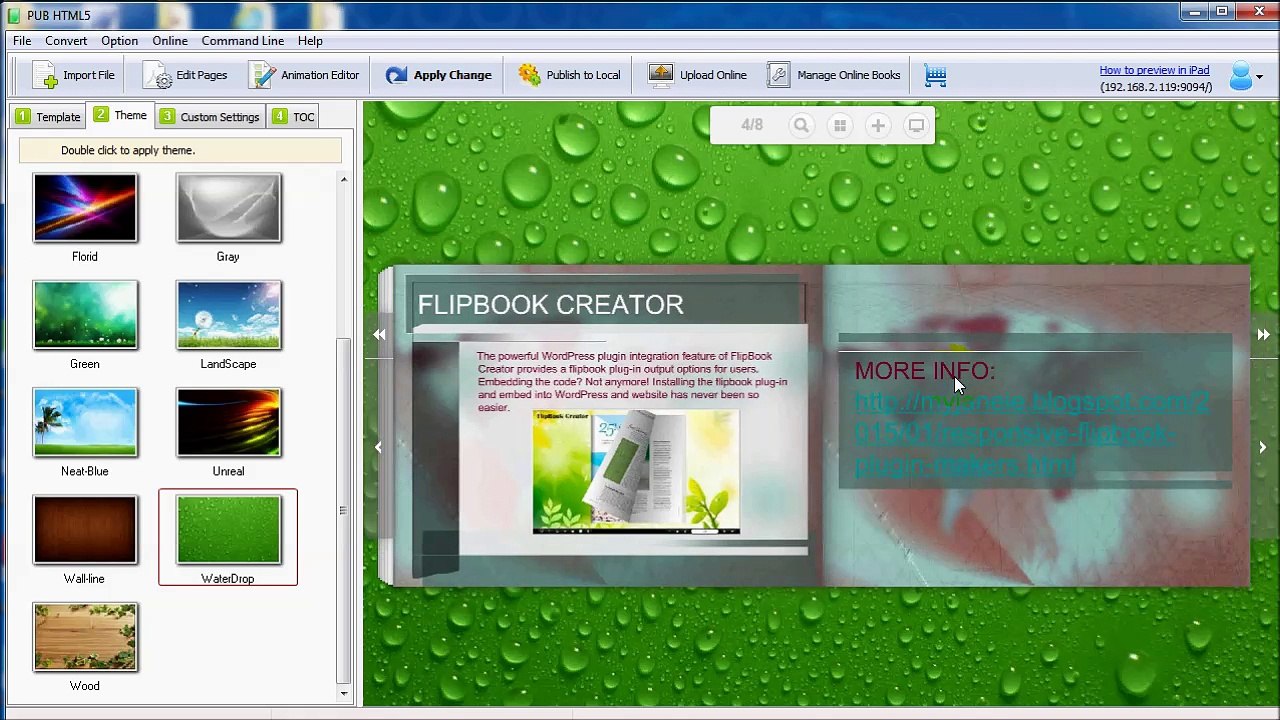Click the zoom magnifier icon in preview
This screenshot has width=1280, height=720.
pos(801,125)
